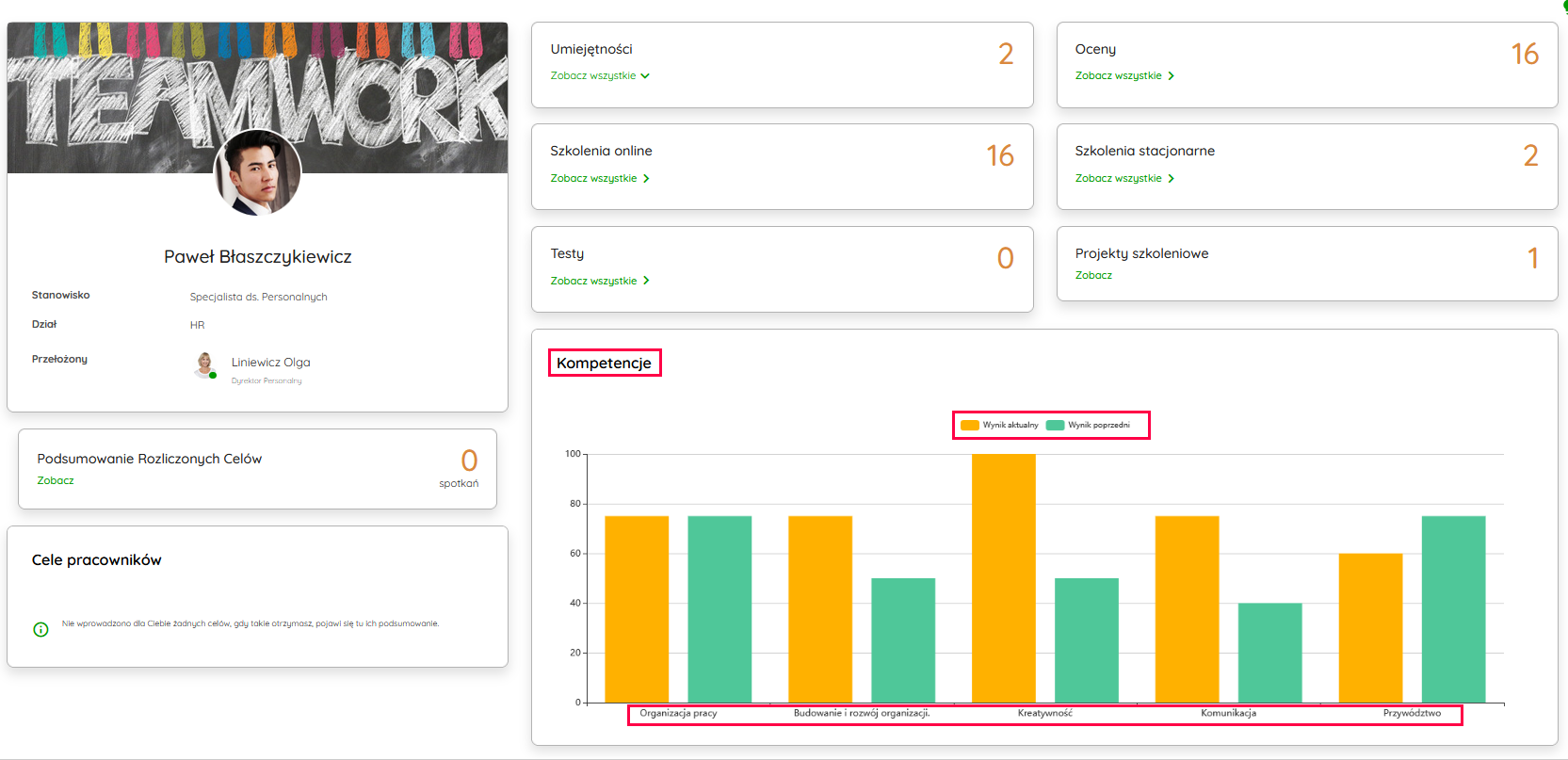Open Zobacz link under Projekty szkoleniowe
This screenshot has width=1568, height=760.
pos(1093,276)
